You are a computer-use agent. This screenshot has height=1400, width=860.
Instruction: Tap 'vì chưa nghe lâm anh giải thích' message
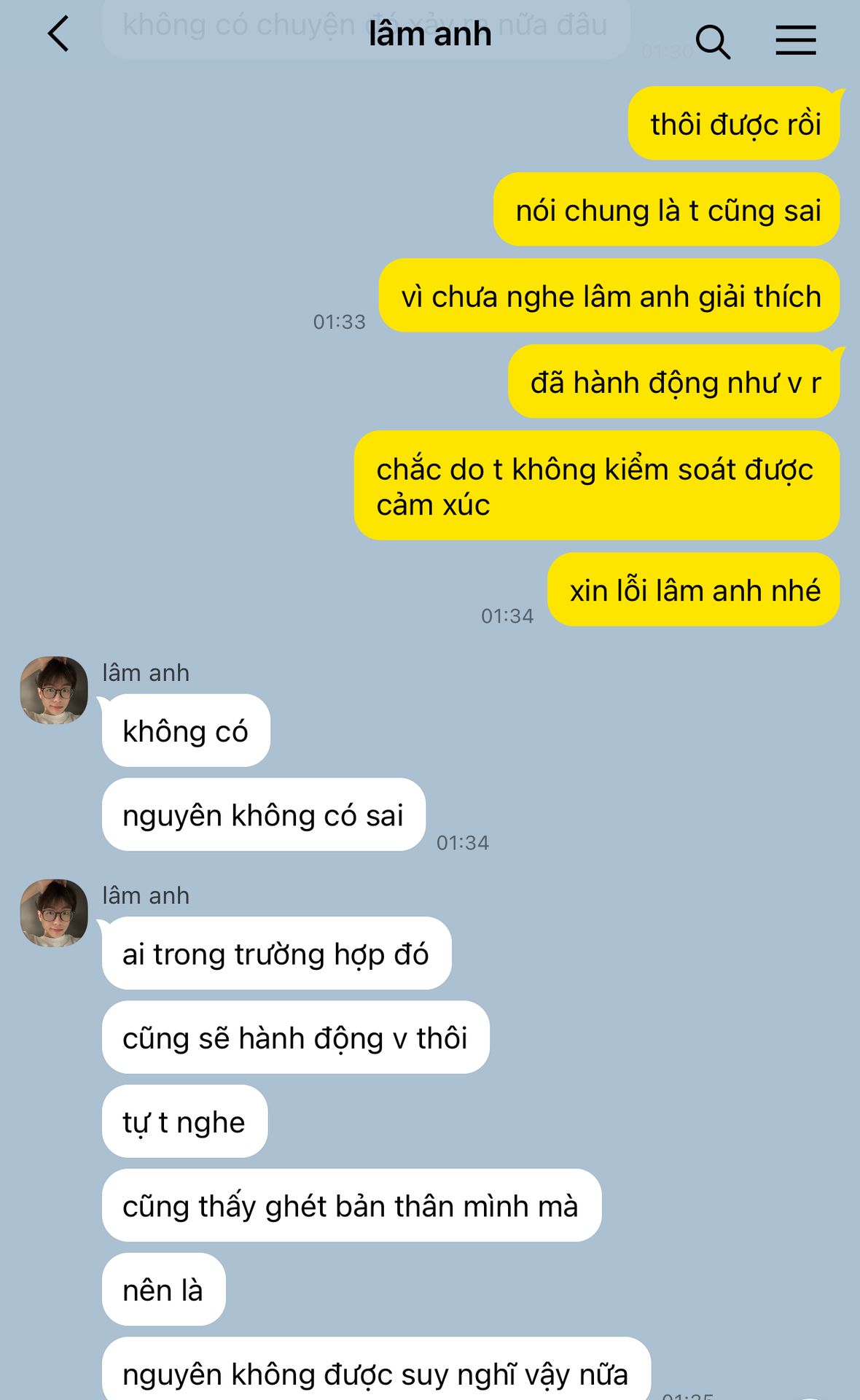(609, 295)
